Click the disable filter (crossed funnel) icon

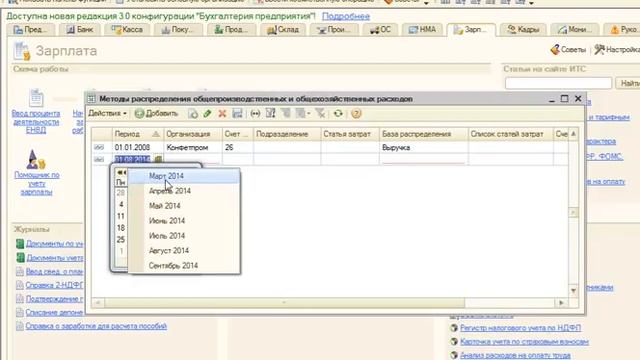(x=320, y=113)
